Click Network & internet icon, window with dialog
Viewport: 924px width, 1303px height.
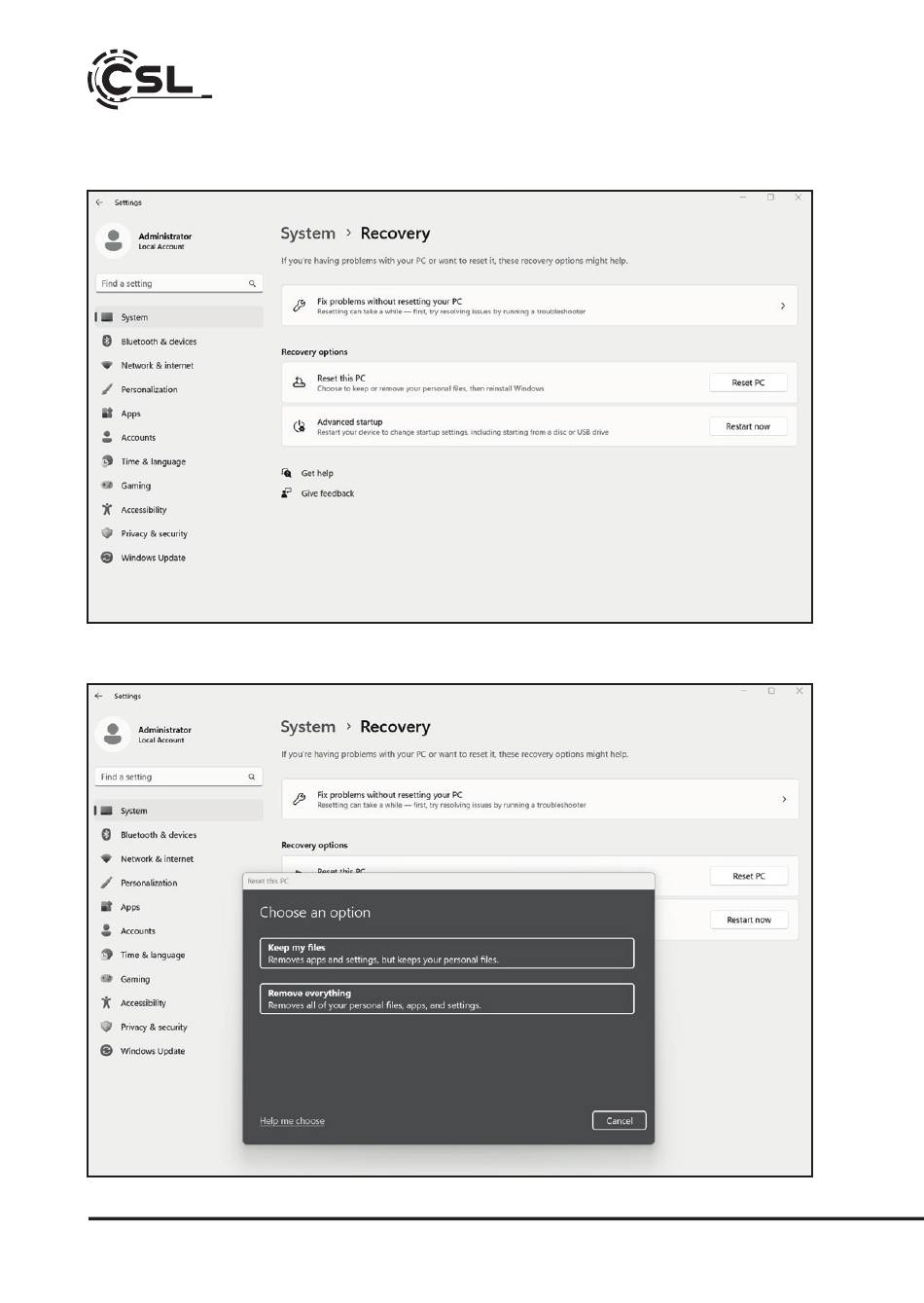coord(106,859)
